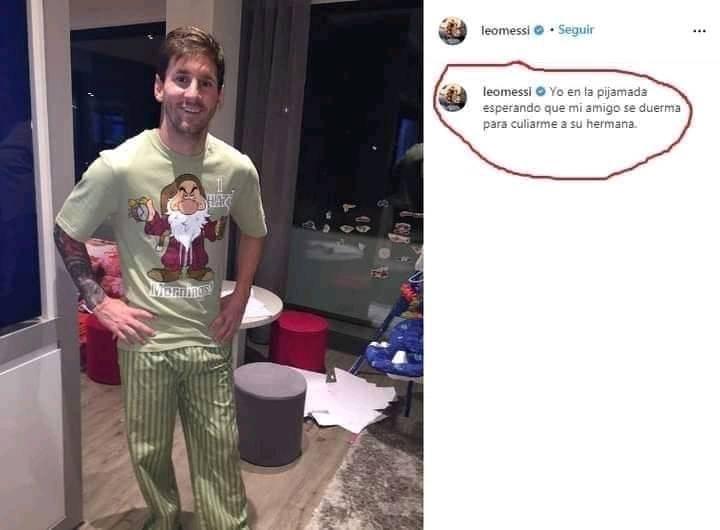The width and height of the screenshot is (720, 530).
Task: Click verified badge beside header username
Action: tap(540, 30)
